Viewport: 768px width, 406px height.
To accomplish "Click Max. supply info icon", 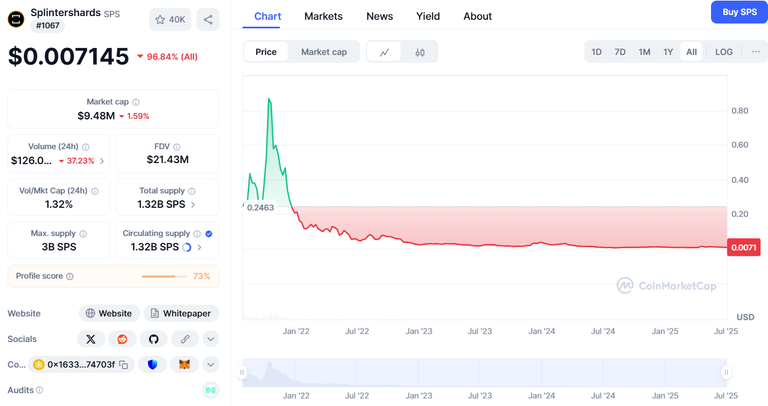I will point(83,234).
